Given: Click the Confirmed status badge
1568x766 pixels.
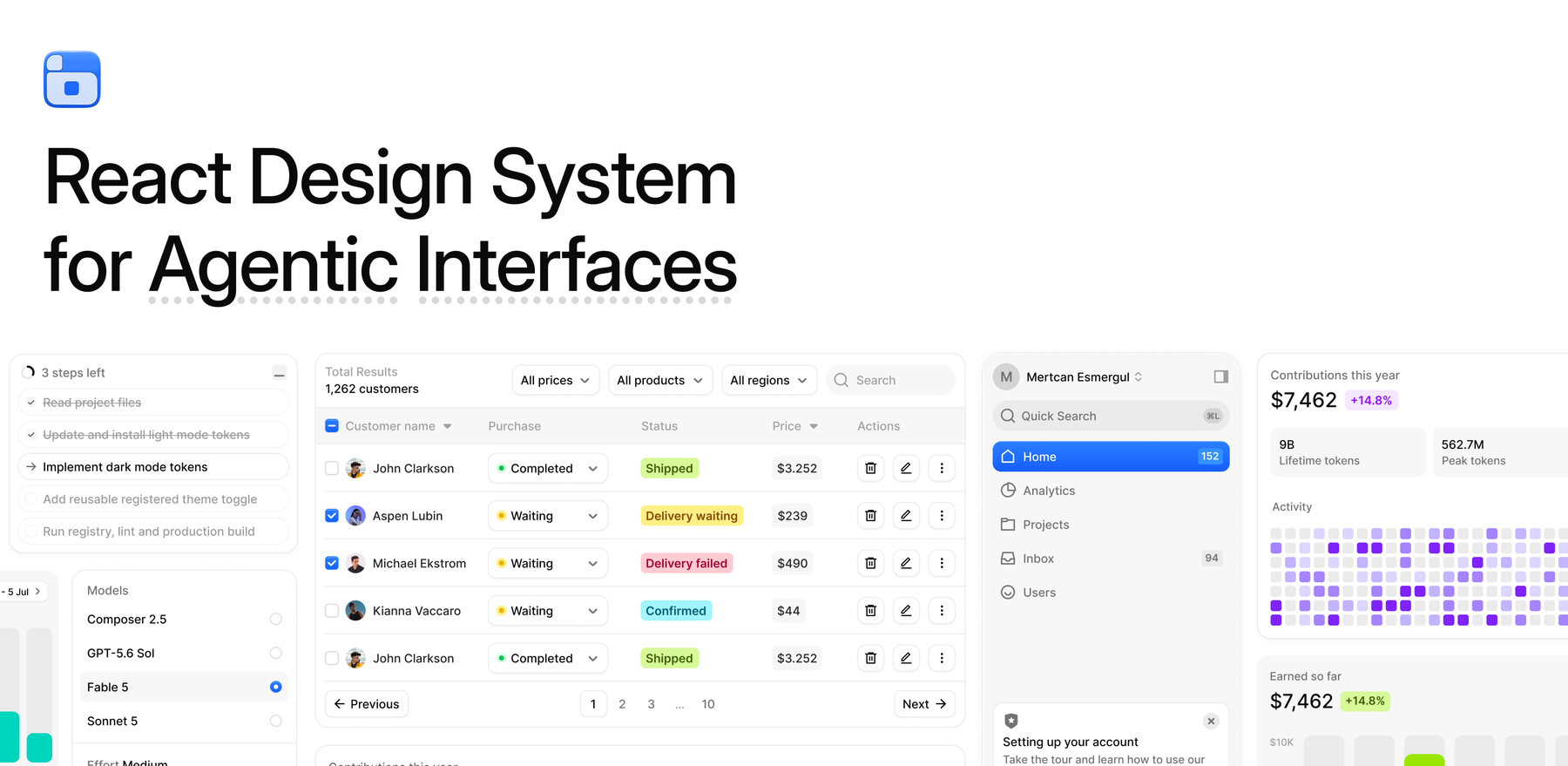Looking at the screenshot, I should [x=676, y=611].
